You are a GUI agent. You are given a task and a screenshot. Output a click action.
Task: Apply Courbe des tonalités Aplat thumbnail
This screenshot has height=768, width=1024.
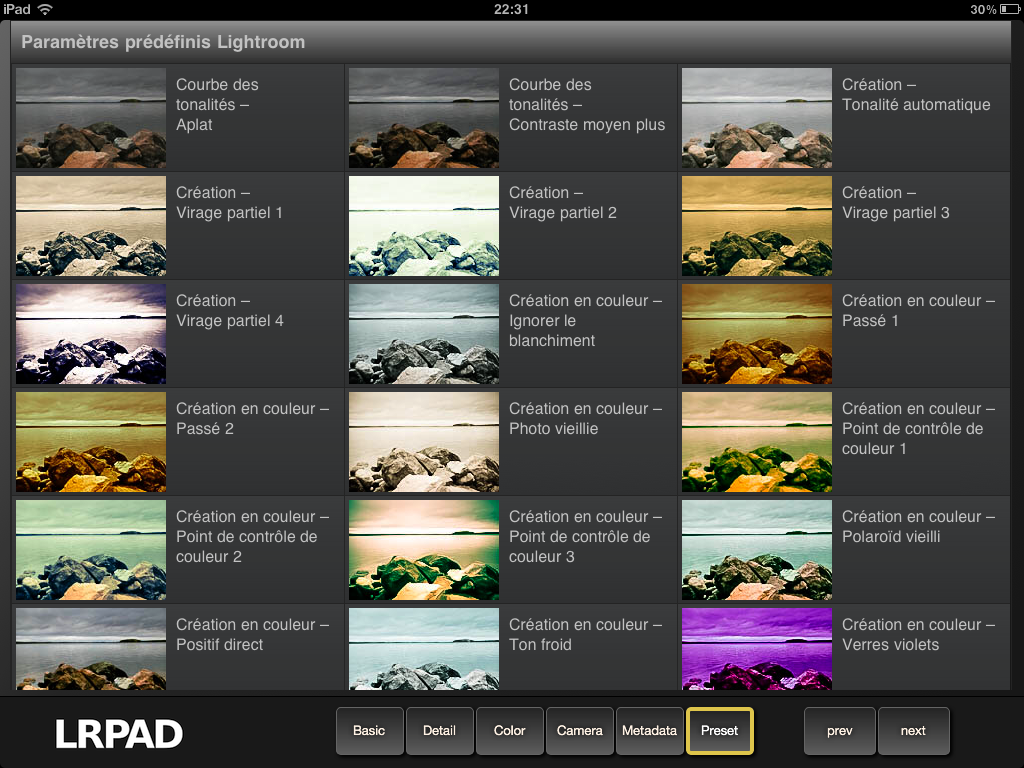coord(91,118)
